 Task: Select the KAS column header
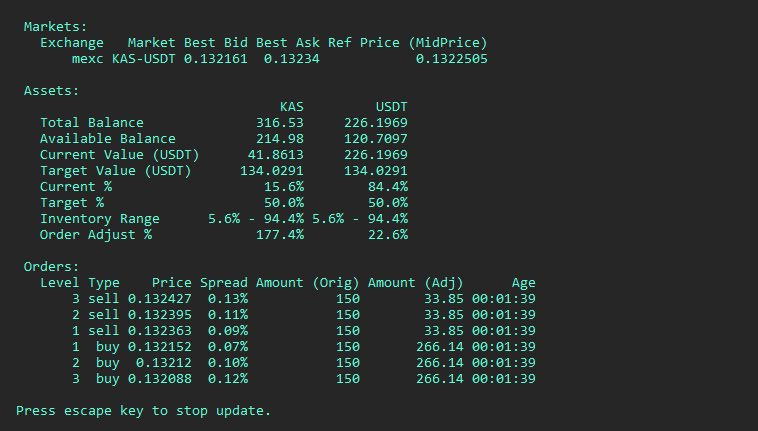tap(292, 107)
